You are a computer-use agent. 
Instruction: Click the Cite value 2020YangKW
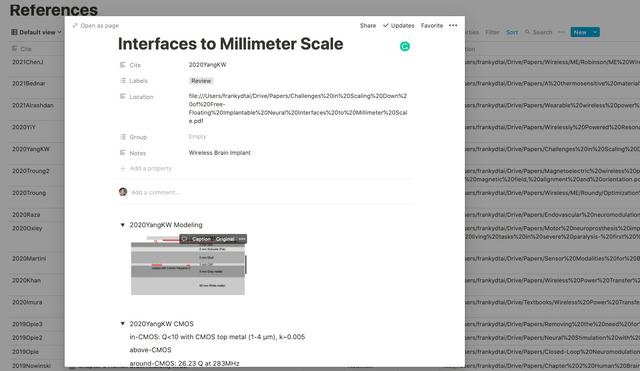point(207,64)
